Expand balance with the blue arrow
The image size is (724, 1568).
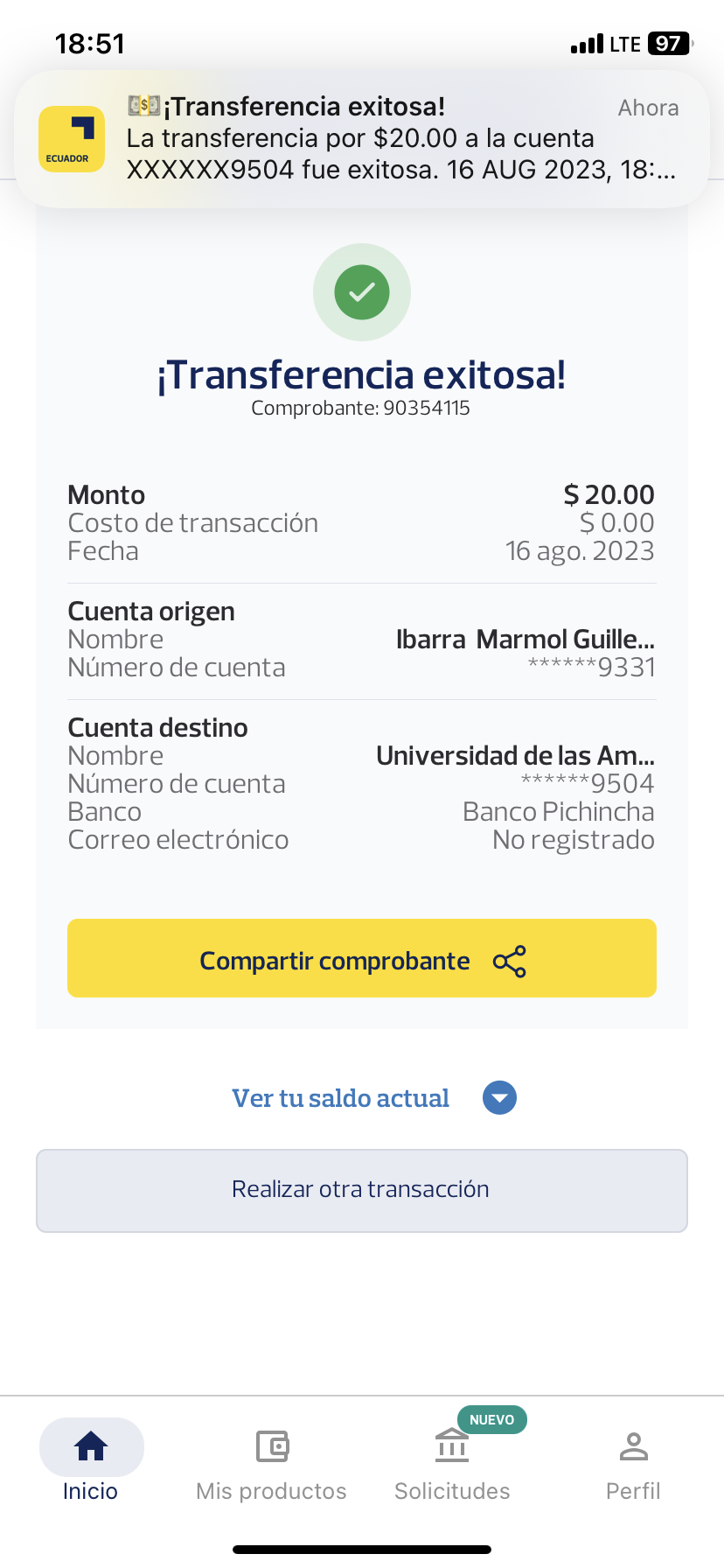coord(499,1098)
